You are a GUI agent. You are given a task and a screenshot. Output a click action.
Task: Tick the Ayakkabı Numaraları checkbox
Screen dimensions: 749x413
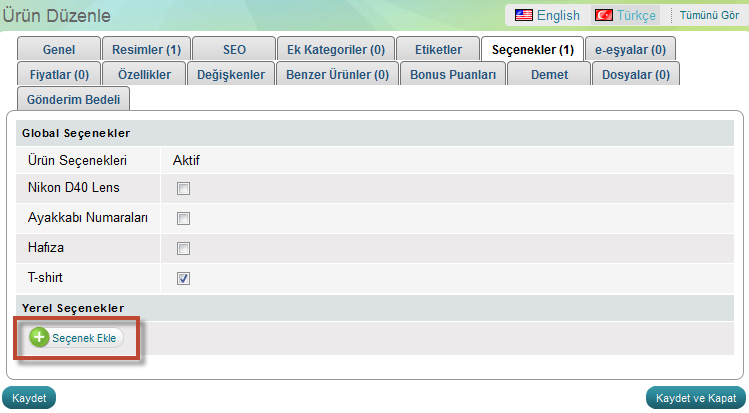pyautogui.click(x=184, y=218)
